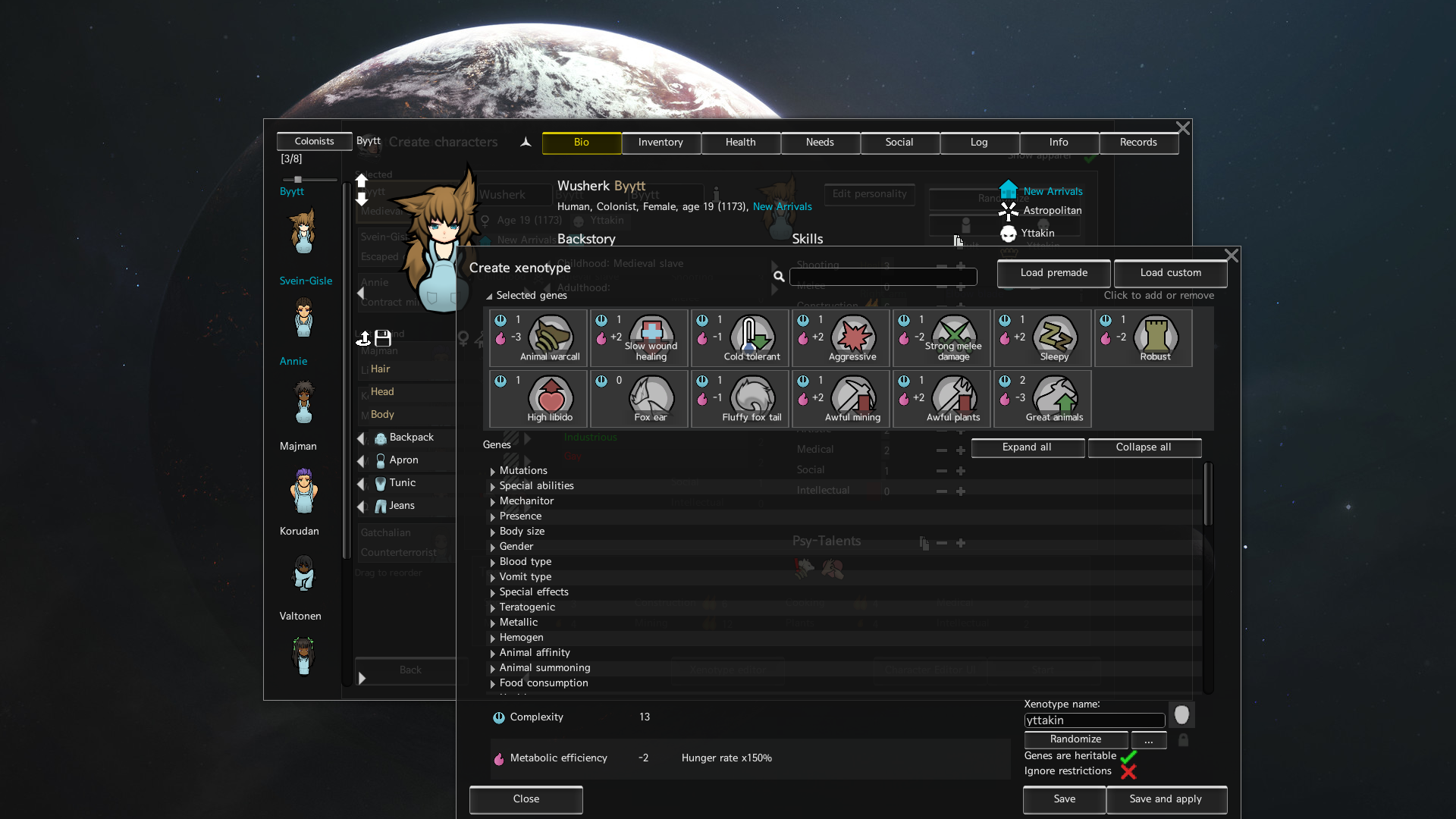Open the Records tab
This screenshot has width=1456, height=819.
point(1138,143)
